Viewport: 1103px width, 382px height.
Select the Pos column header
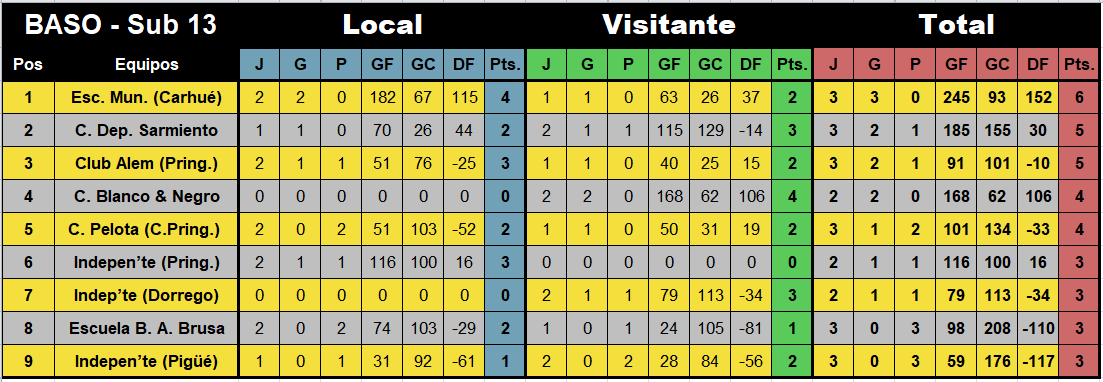[28, 65]
